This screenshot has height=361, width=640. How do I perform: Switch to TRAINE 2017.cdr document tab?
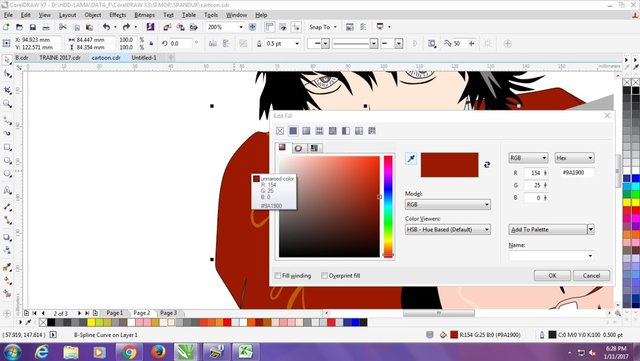60,58
